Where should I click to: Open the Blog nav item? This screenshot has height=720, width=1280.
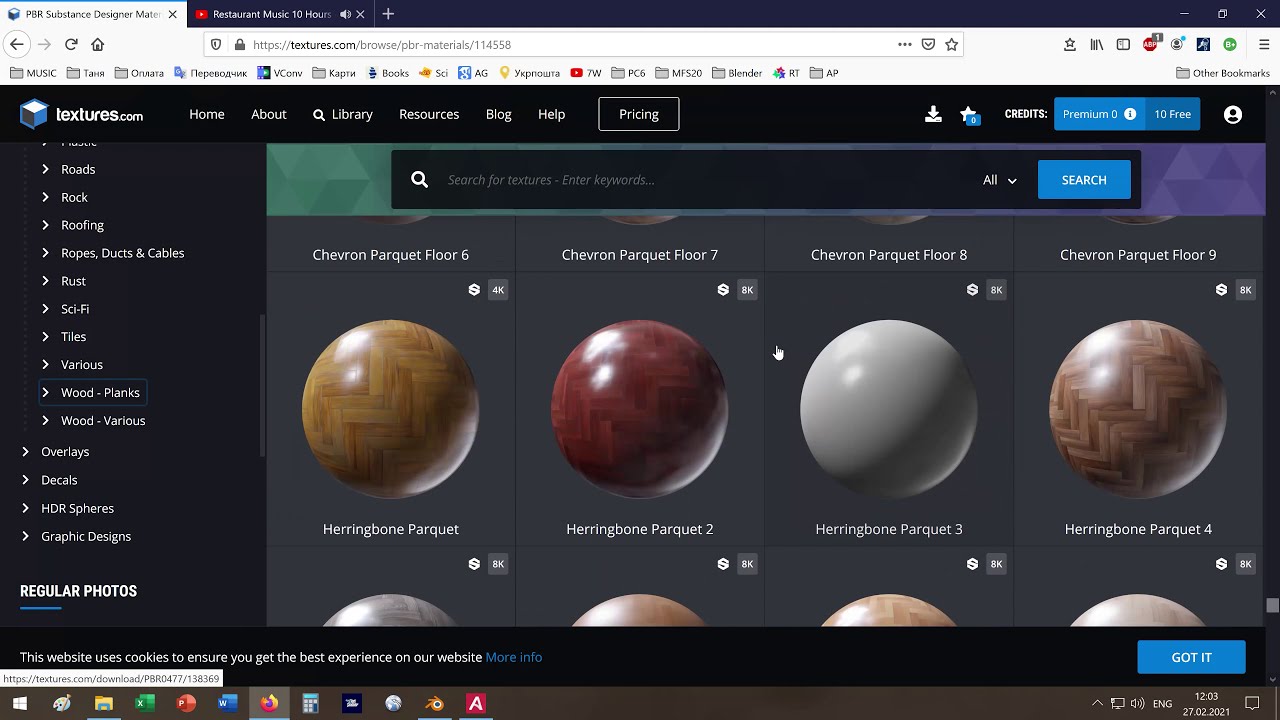498,114
